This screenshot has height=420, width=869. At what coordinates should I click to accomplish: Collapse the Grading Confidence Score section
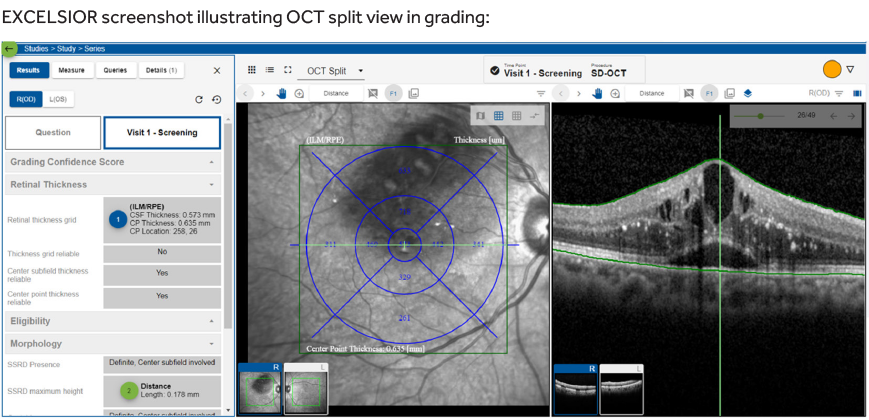[x=211, y=162]
